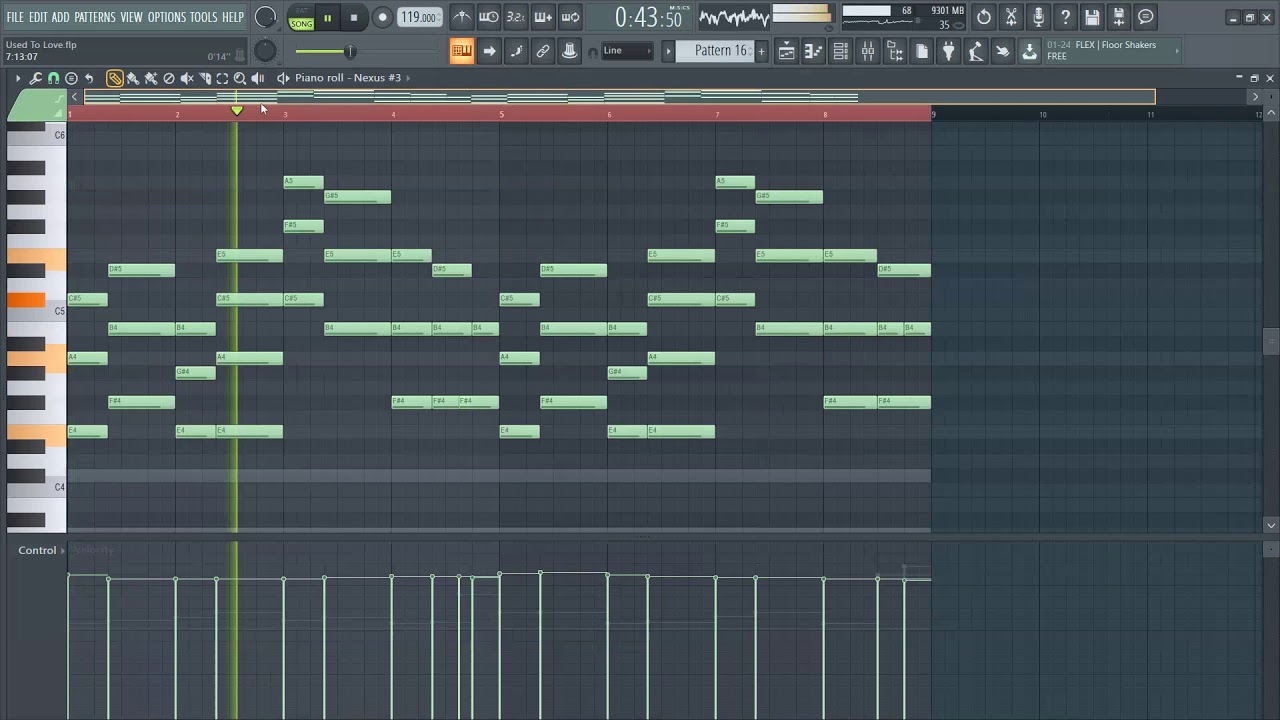The width and height of the screenshot is (1280, 720).
Task: Toggle the piano roll magnet snap icon
Action: (x=53, y=78)
